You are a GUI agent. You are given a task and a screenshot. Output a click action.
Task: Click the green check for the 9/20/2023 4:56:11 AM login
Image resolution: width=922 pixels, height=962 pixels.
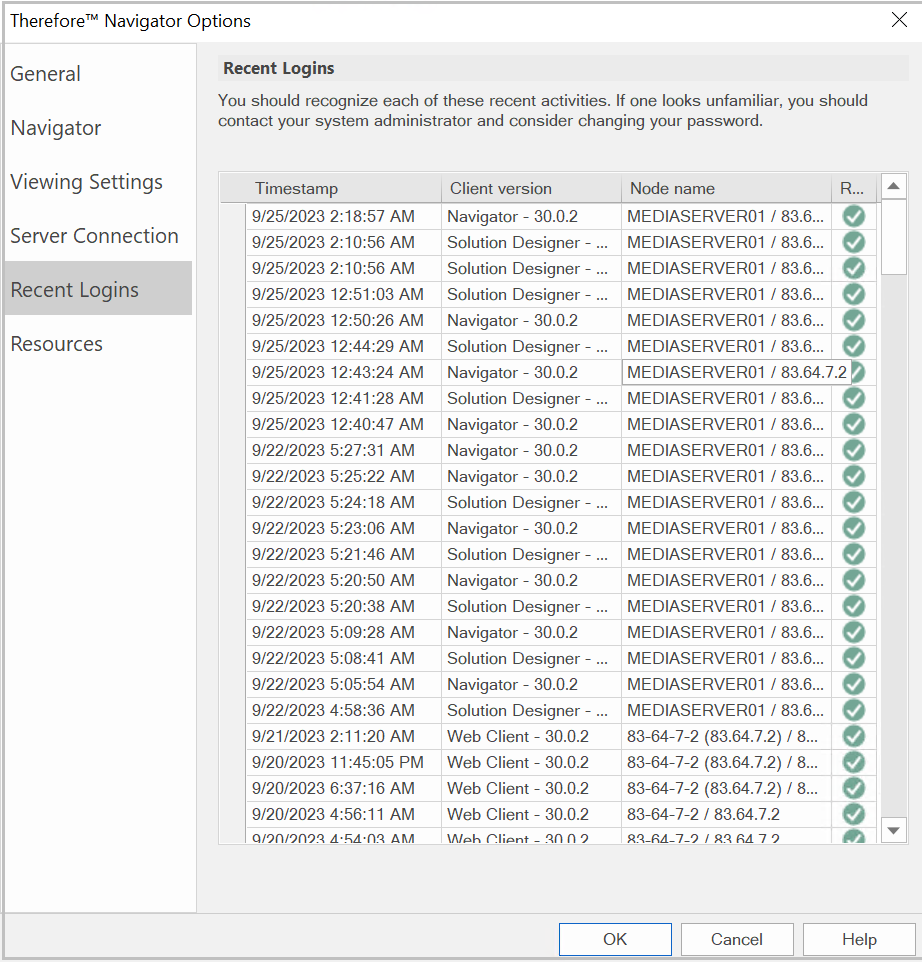pyautogui.click(x=854, y=814)
